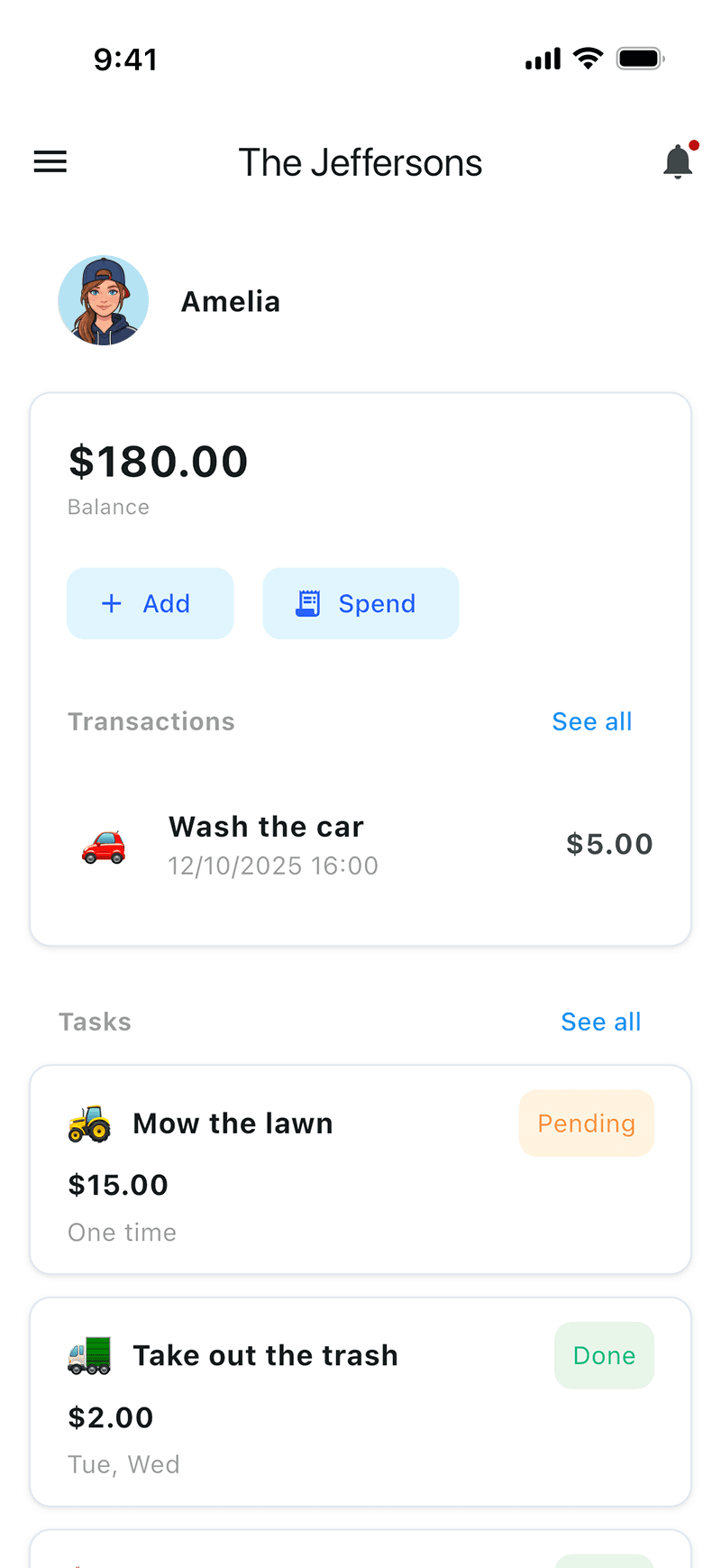Tap the garbage truck task icon

[x=89, y=1356]
